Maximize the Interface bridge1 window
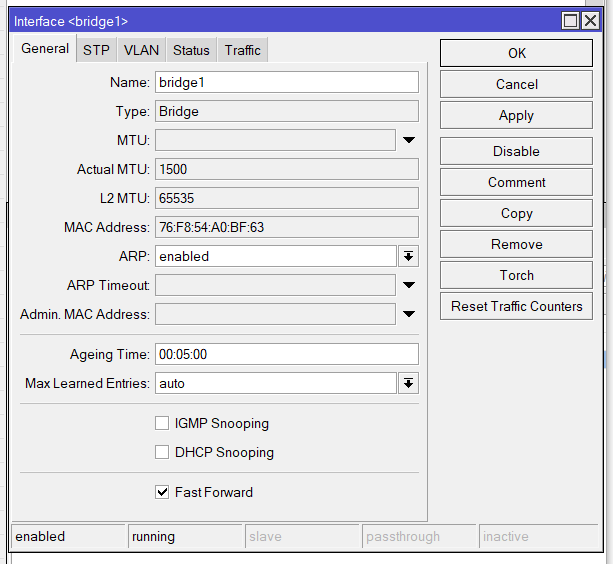 point(570,21)
